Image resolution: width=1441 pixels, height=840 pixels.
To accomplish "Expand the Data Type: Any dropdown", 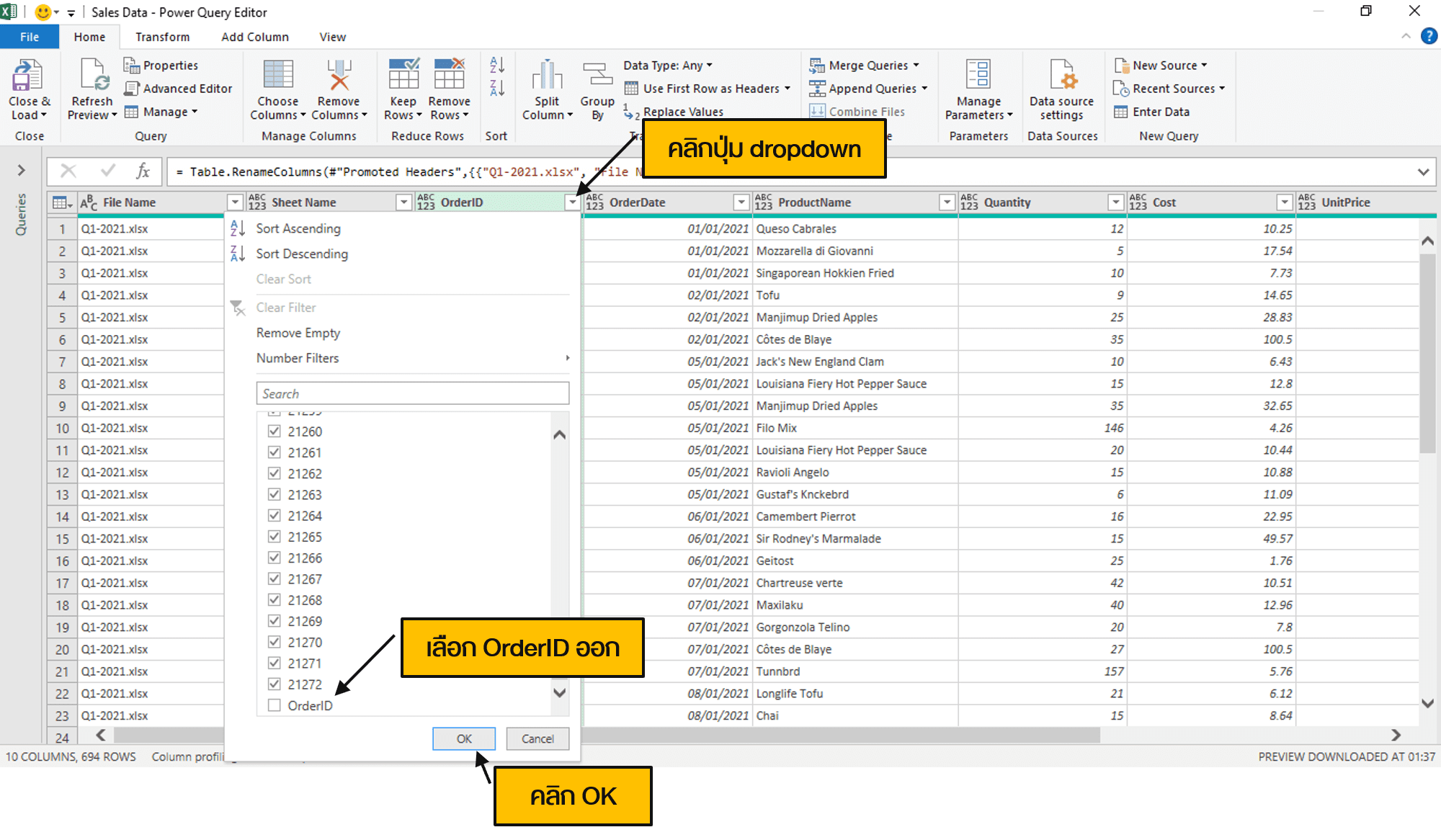I will [x=668, y=66].
